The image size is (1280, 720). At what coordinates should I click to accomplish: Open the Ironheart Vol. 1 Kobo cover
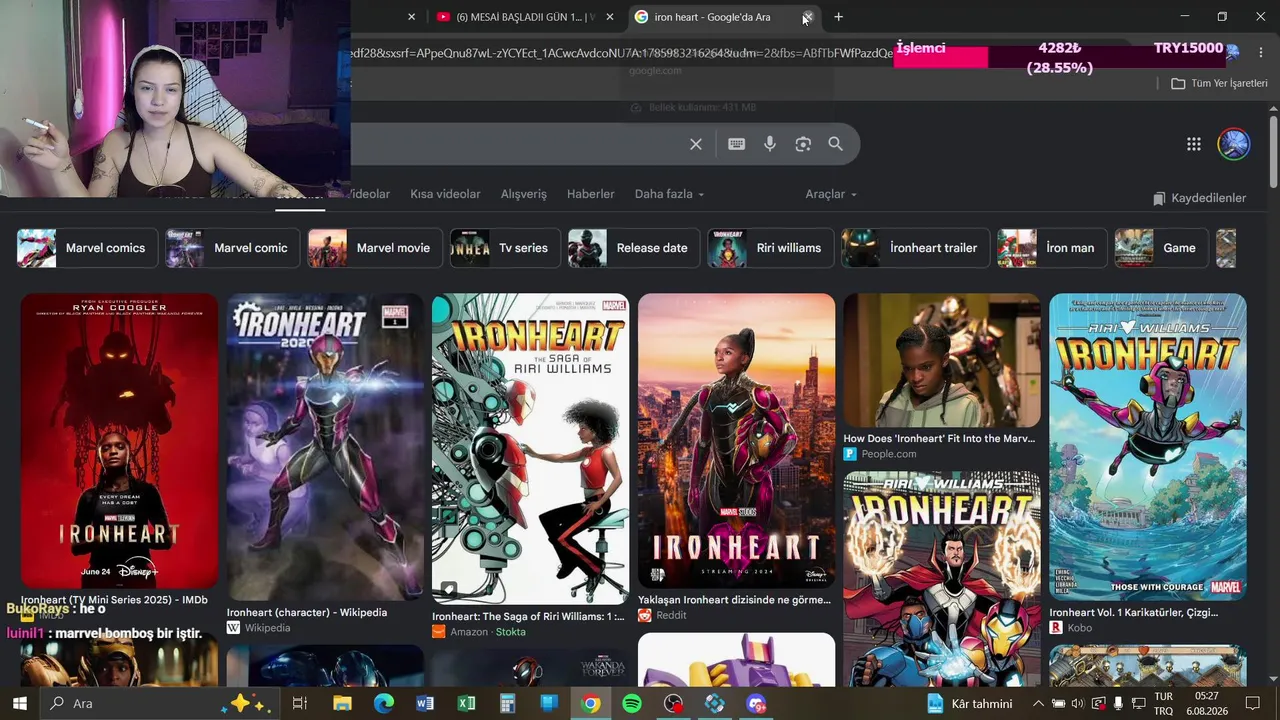(x=1148, y=447)
